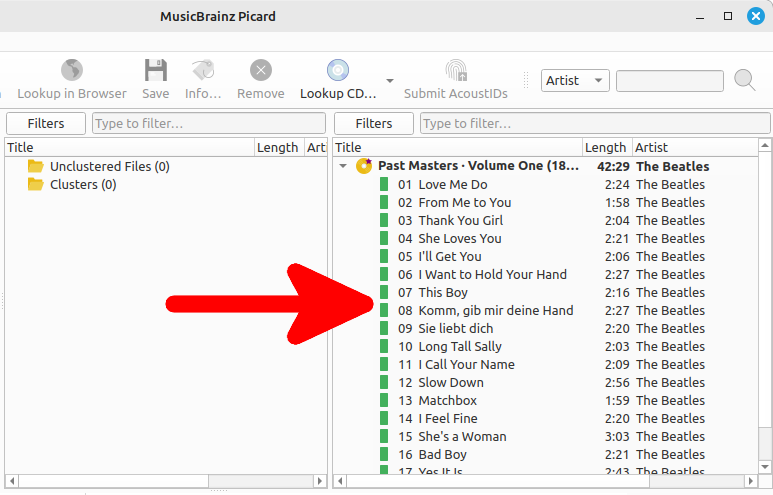
Task: Click green status icon for Love Me Do
Action: pyautogui.click(x=384, y=184)
